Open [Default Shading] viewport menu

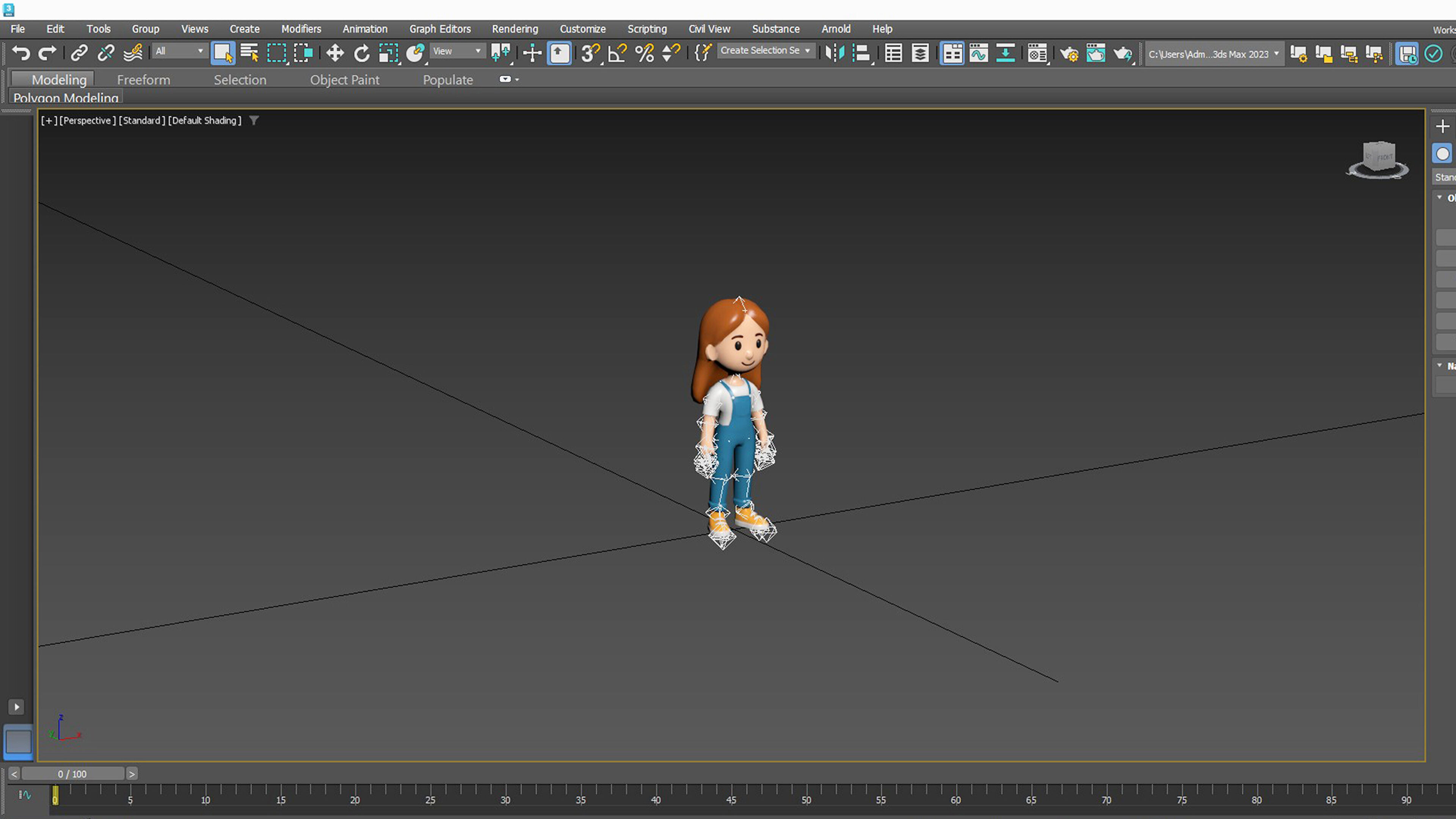click(205, 121)
